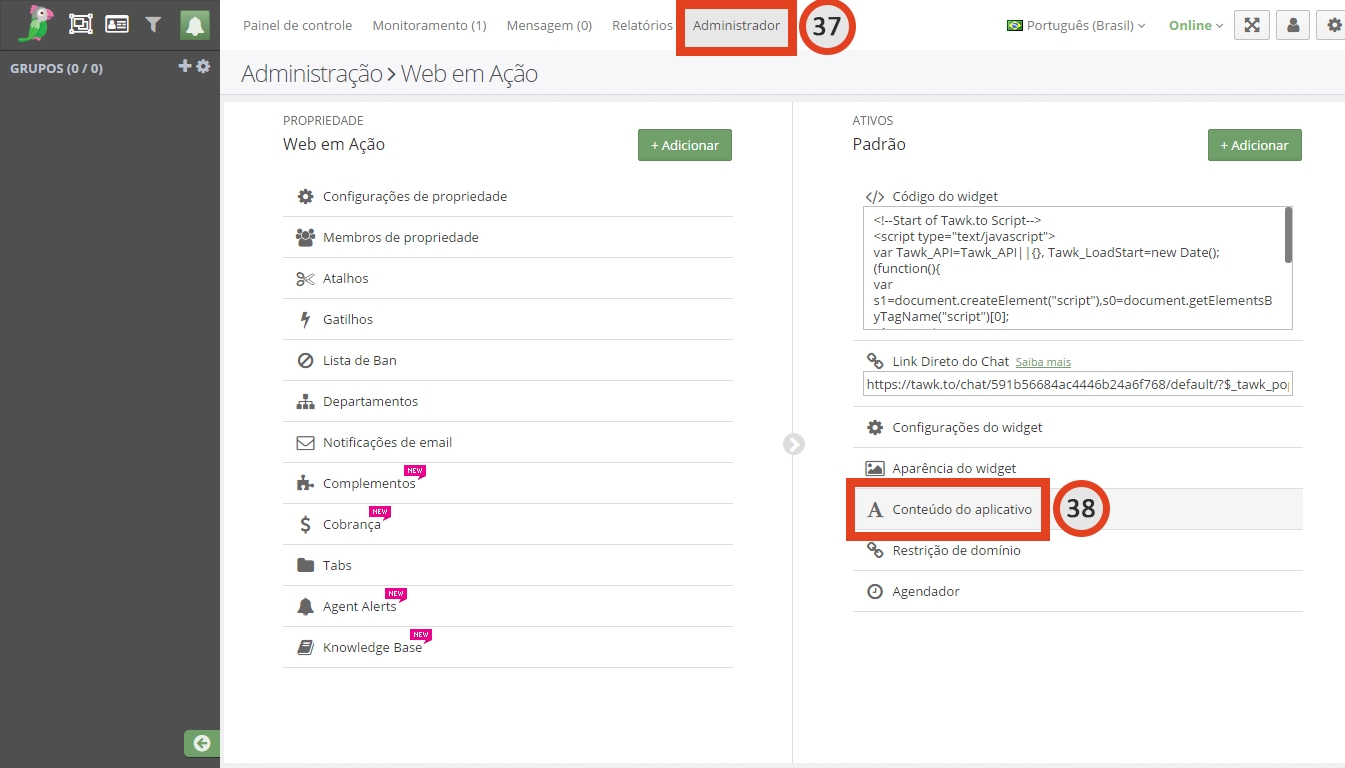Click the widget code scrollbar
Viewport: 1345px width, 768px height.
coord(1288,235)
